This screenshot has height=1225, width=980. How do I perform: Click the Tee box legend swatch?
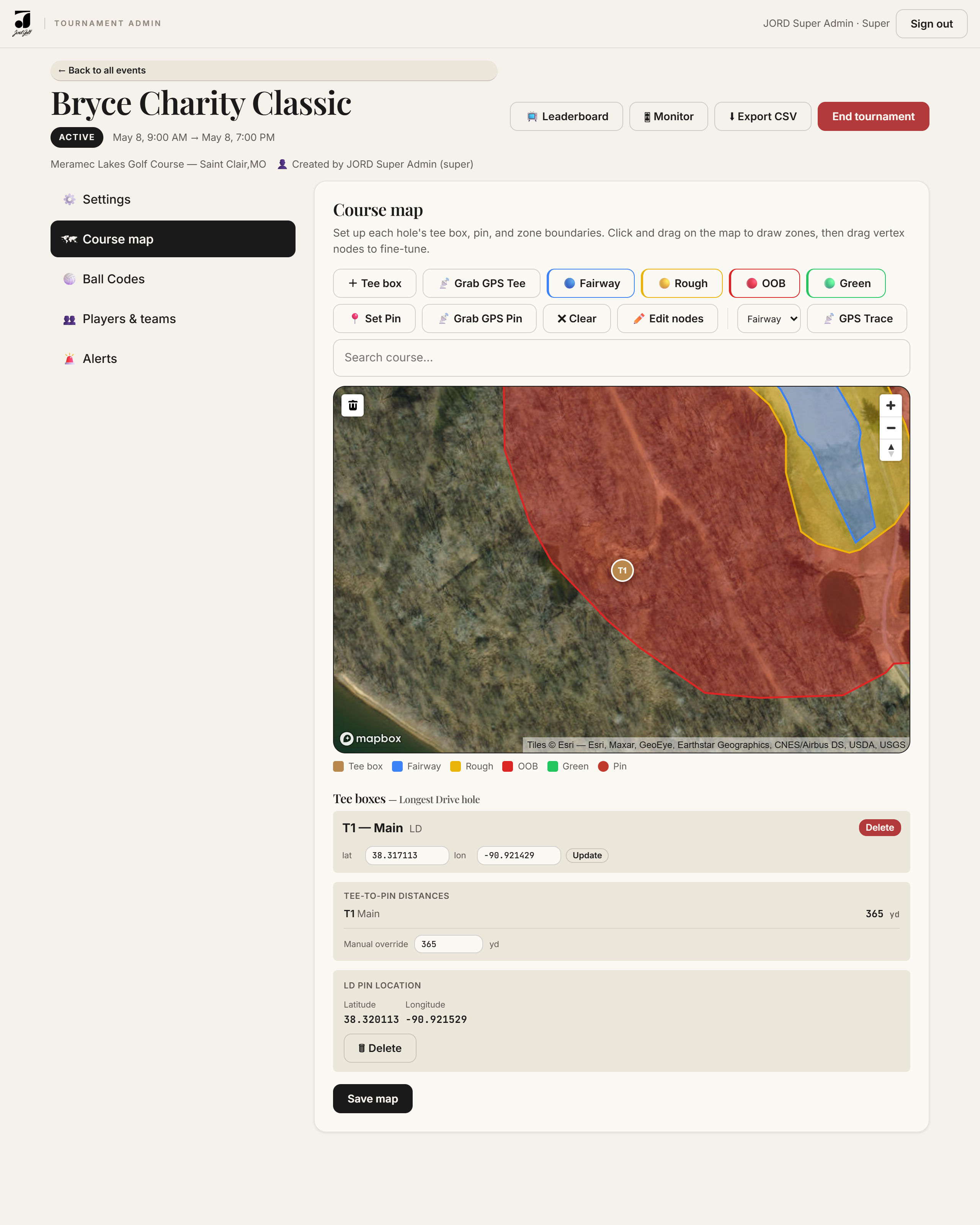tap(338, 766)
